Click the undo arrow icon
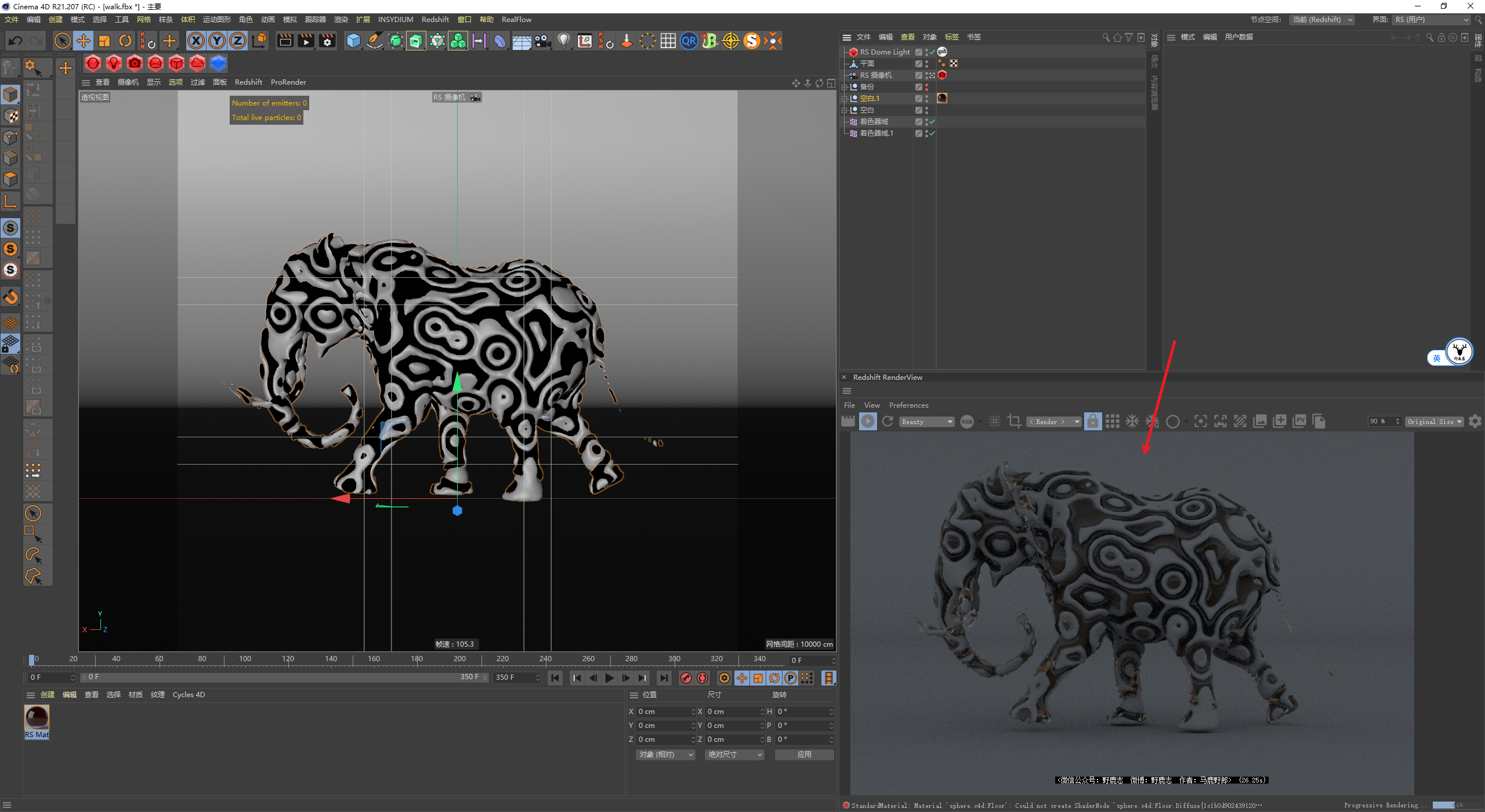The width and height of the screenshot is (1485, 812). 16,41
